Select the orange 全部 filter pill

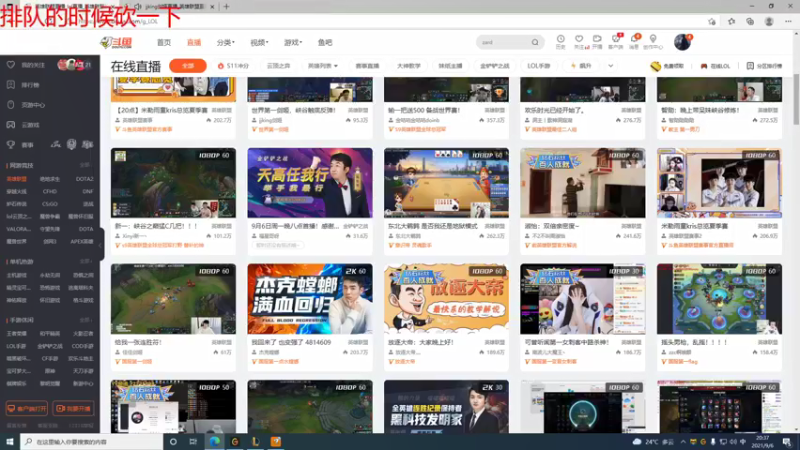[188, 66]
